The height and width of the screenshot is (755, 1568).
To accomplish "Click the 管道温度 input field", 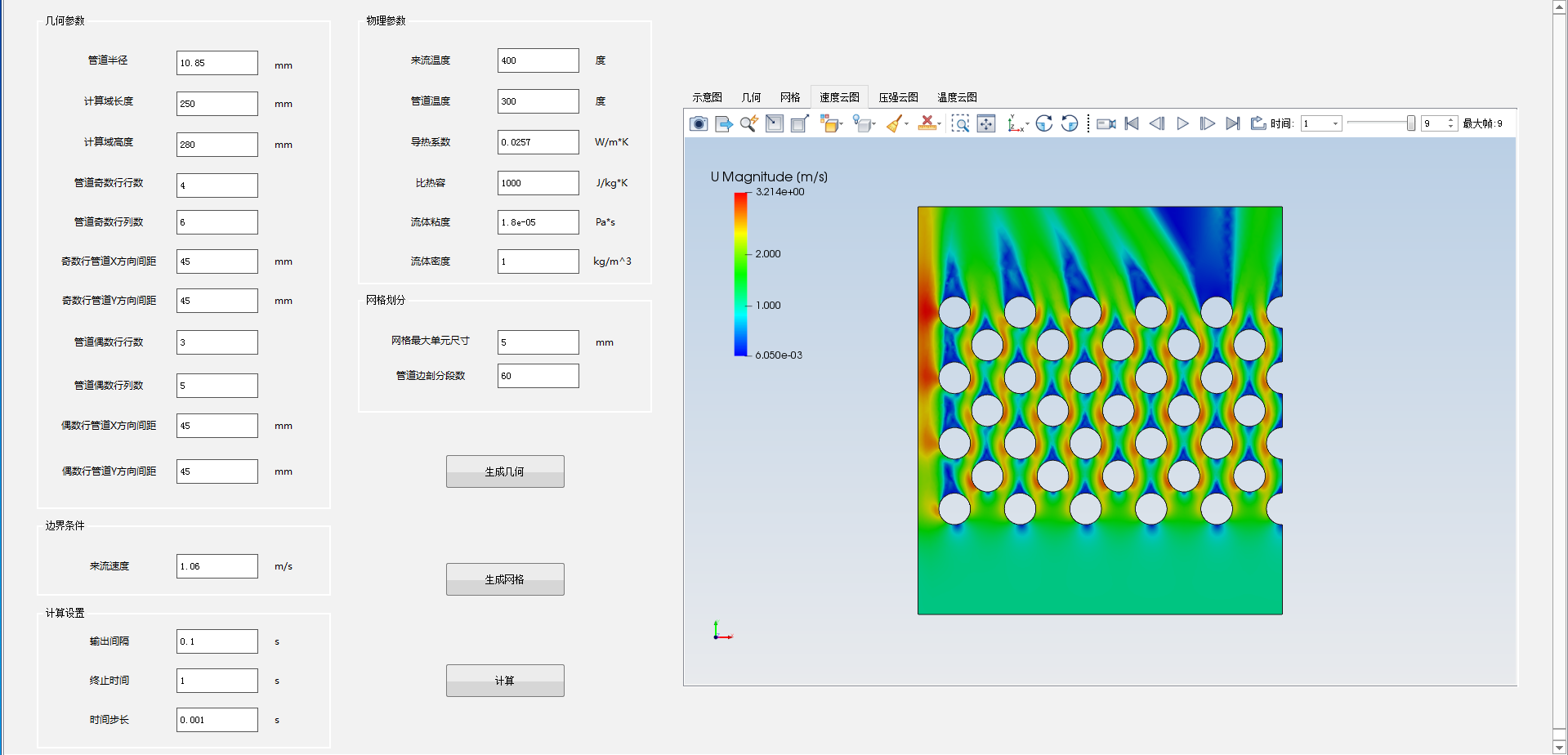I will point(538,101).
